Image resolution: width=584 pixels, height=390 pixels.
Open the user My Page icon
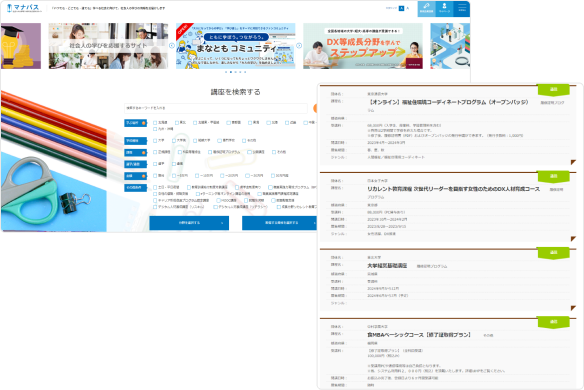444,8
